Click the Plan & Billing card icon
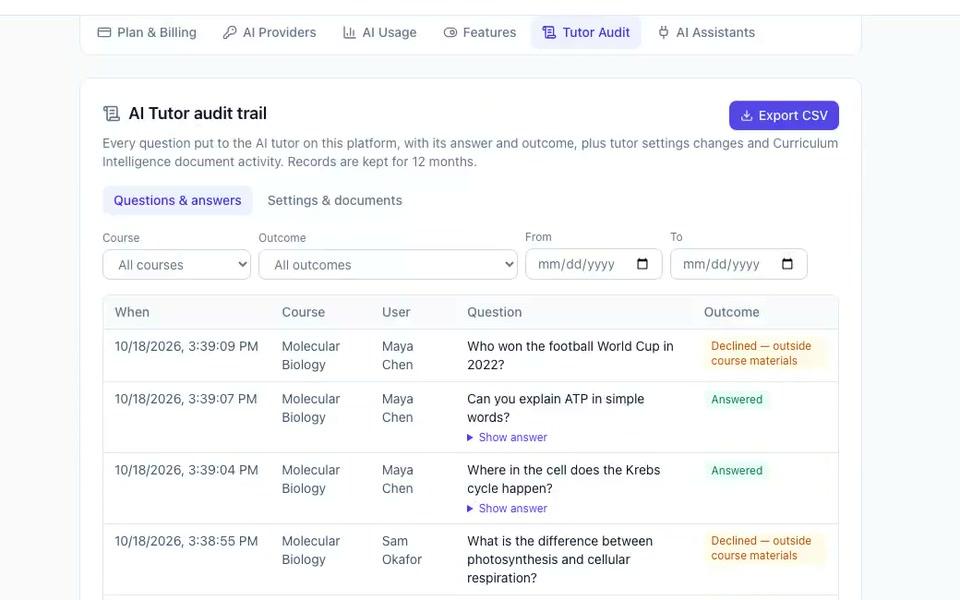This screenshot has width=960, height=600. click(x=104, y=32)
